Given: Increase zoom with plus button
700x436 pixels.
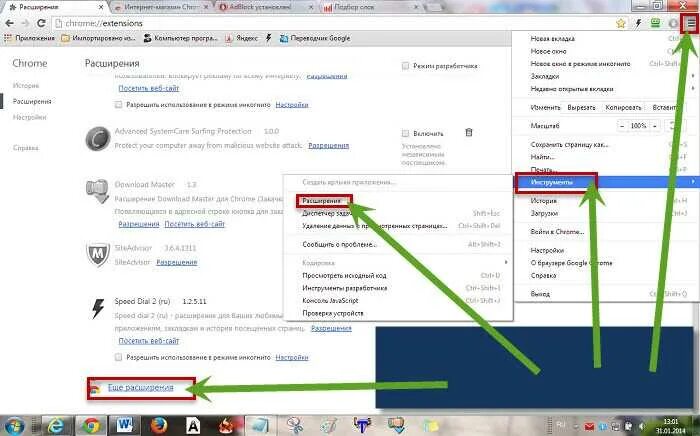Looking at the screenshot, I should [655, 126].
